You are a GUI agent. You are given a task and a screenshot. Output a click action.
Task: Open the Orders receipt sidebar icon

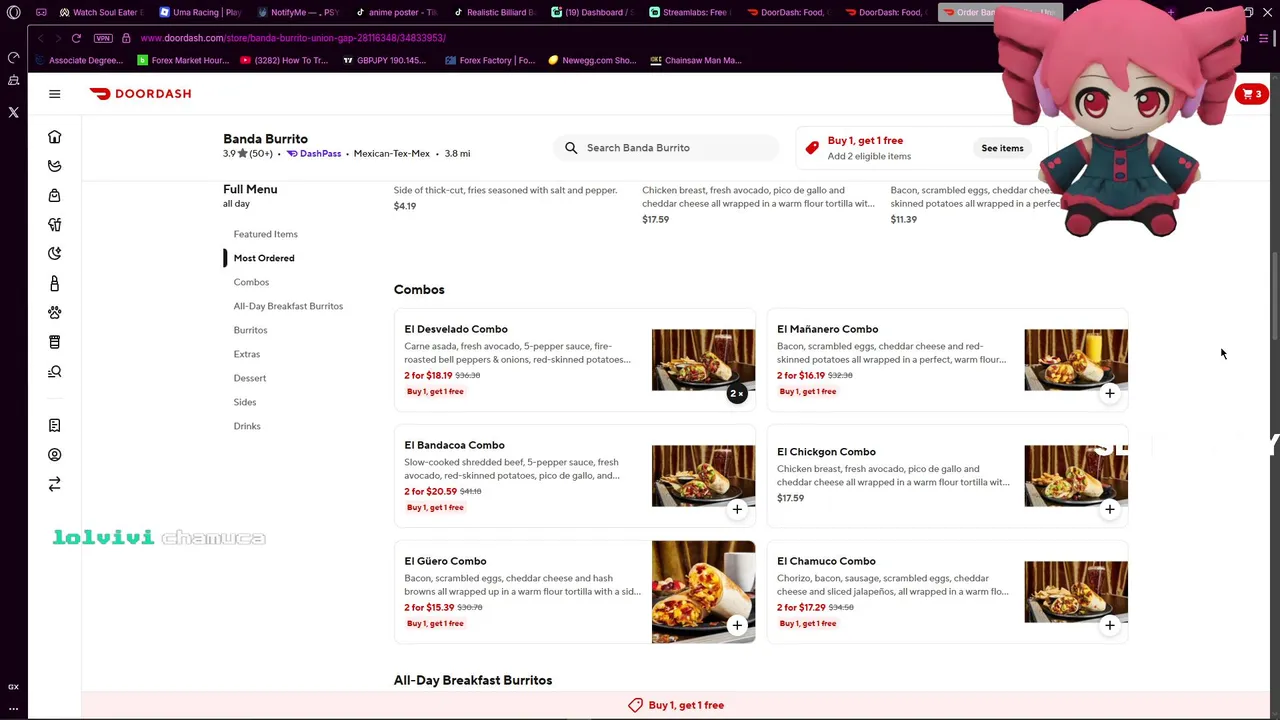coord(55,426)
